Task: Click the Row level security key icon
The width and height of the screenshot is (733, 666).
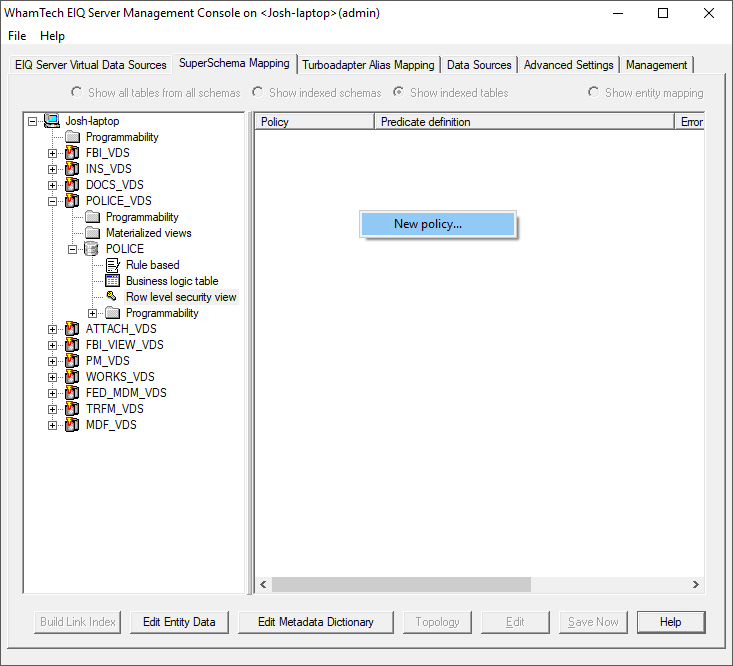Action: [x=112, y=297]
